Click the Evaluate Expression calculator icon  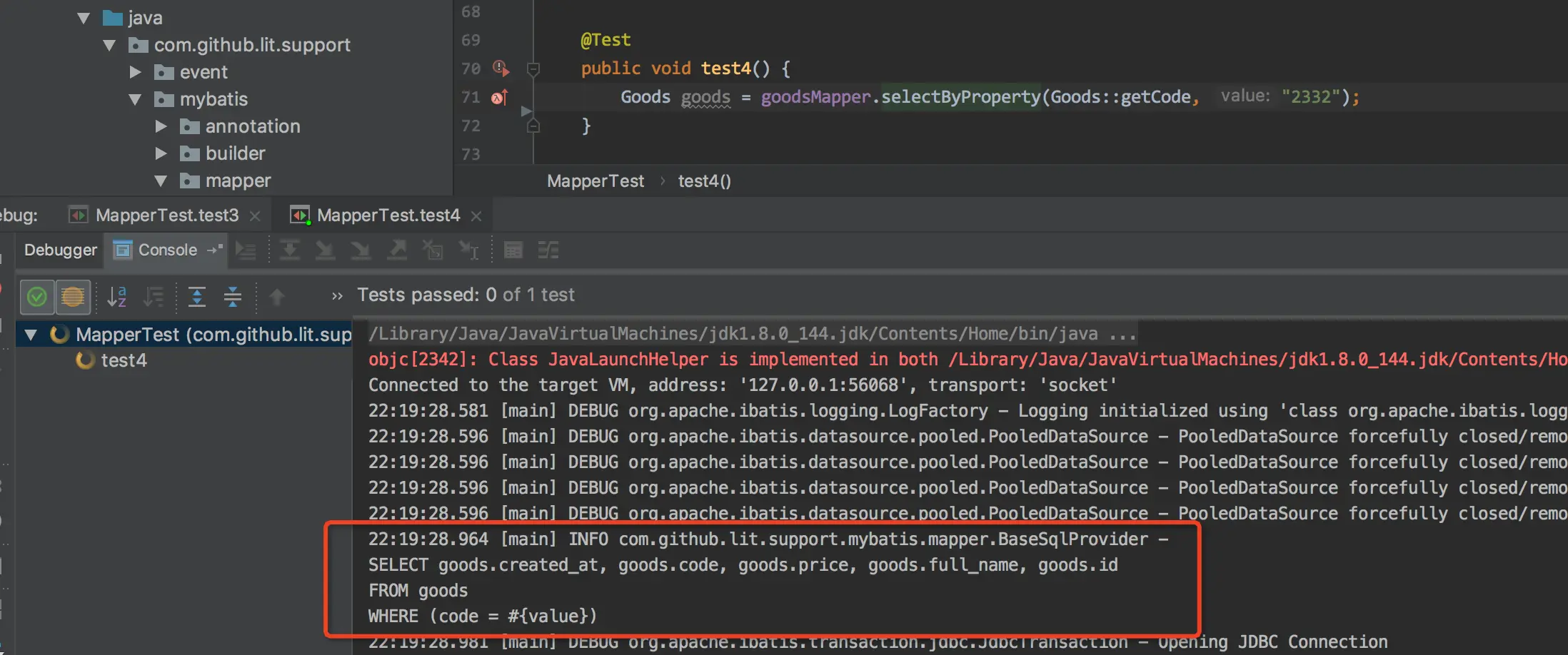513,250
